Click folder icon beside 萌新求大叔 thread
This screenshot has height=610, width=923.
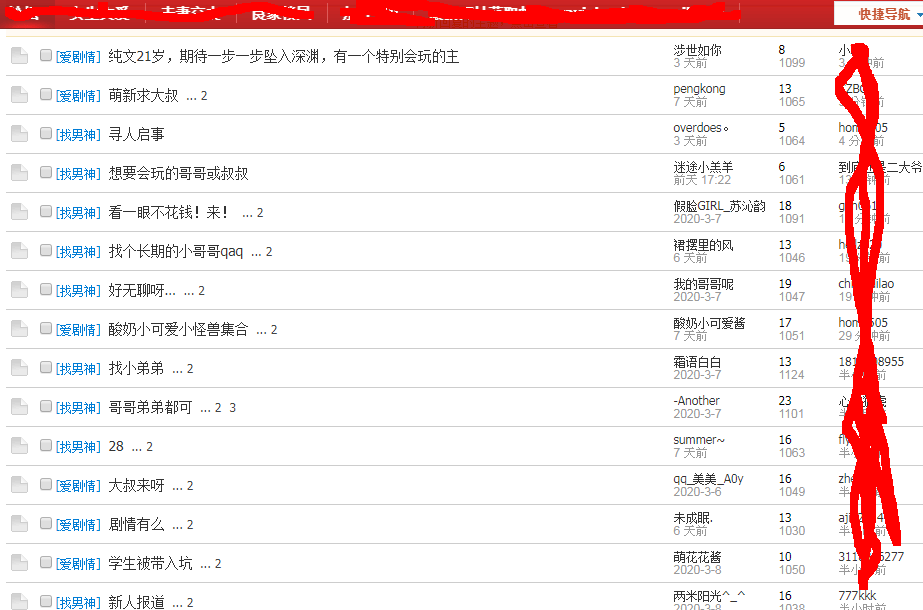click(x=19, y=95)
